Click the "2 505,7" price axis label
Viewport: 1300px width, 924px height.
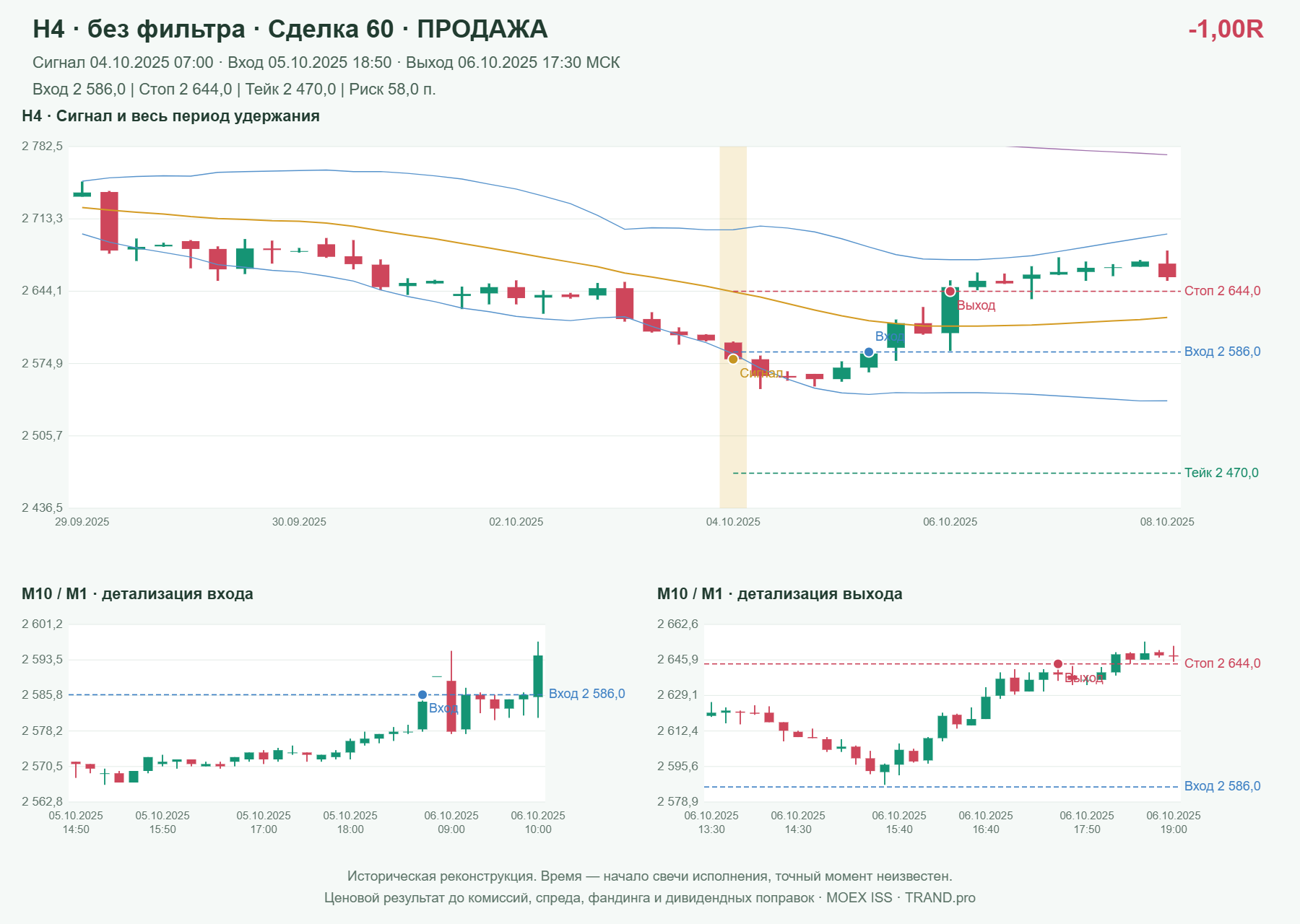(x=42, y=436)
